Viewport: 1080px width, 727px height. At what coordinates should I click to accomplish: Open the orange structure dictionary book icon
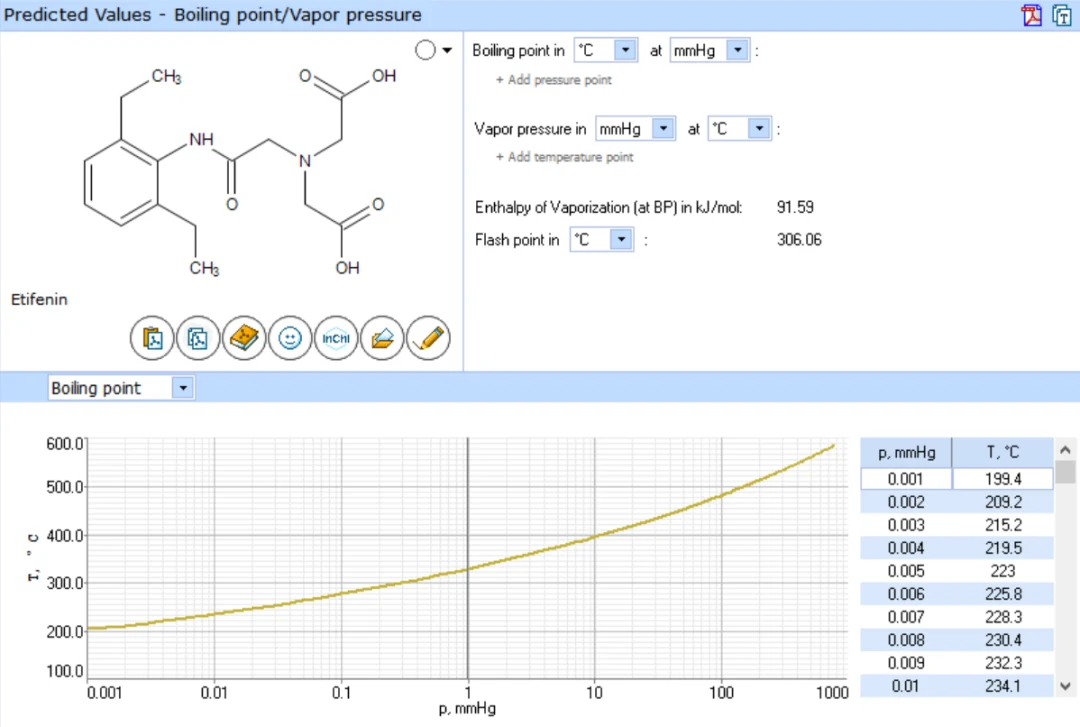[x=244, y=338]
